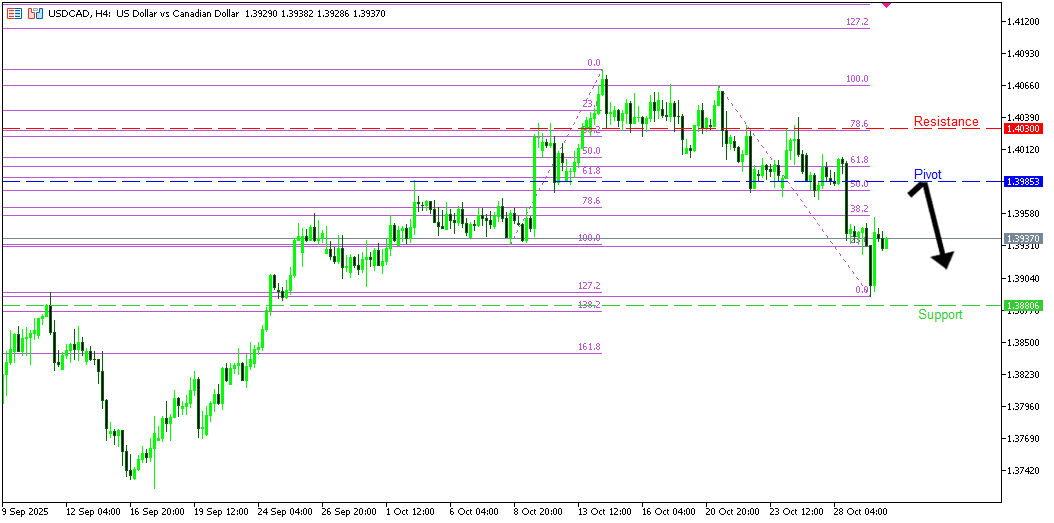Select the 38.2 Fibonacci retracement label
This screenshot has width=1054, height=523.
pyautogui.click(x=859, y=209)
